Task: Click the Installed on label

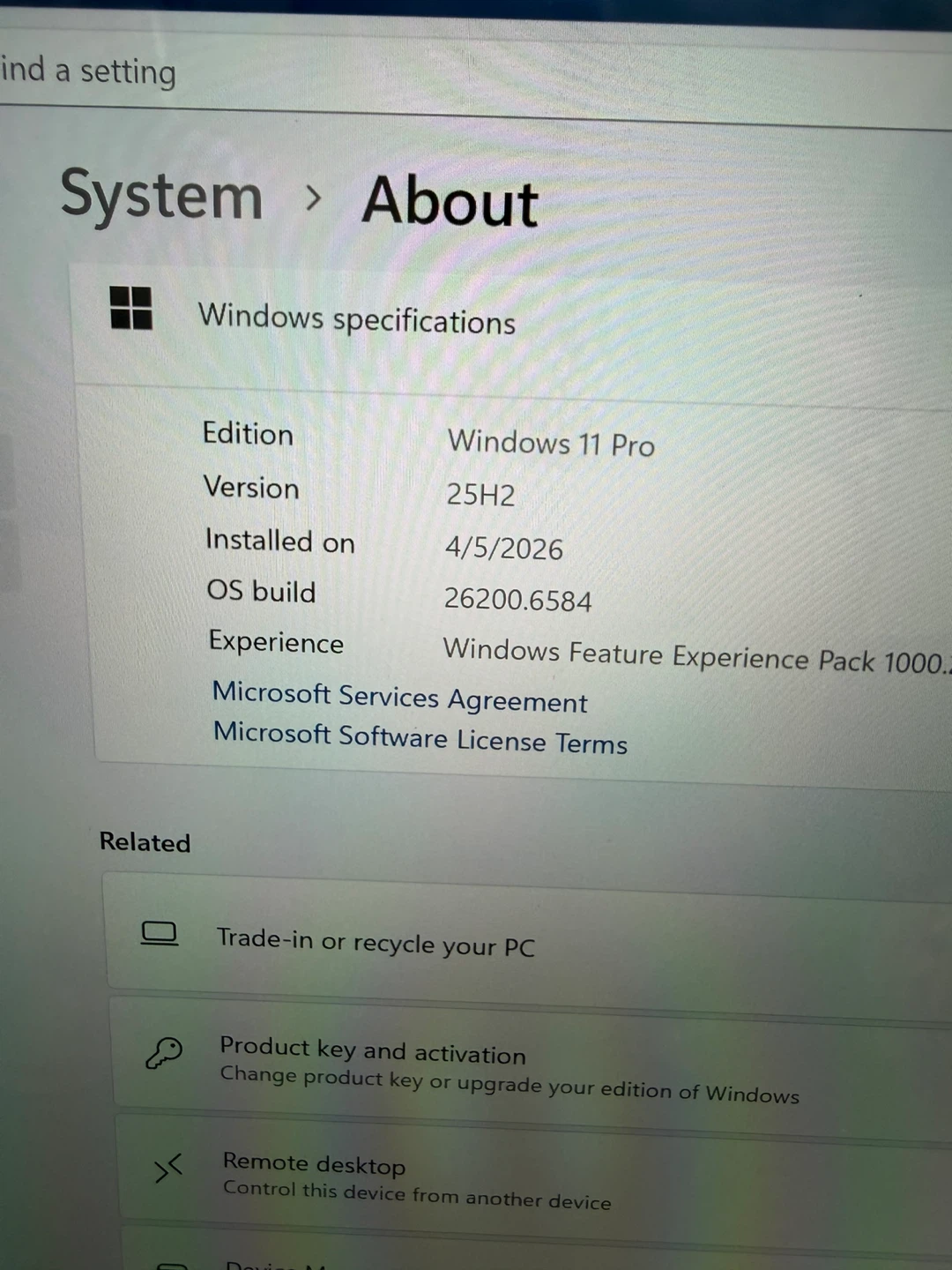Action: tap(279, 541)
